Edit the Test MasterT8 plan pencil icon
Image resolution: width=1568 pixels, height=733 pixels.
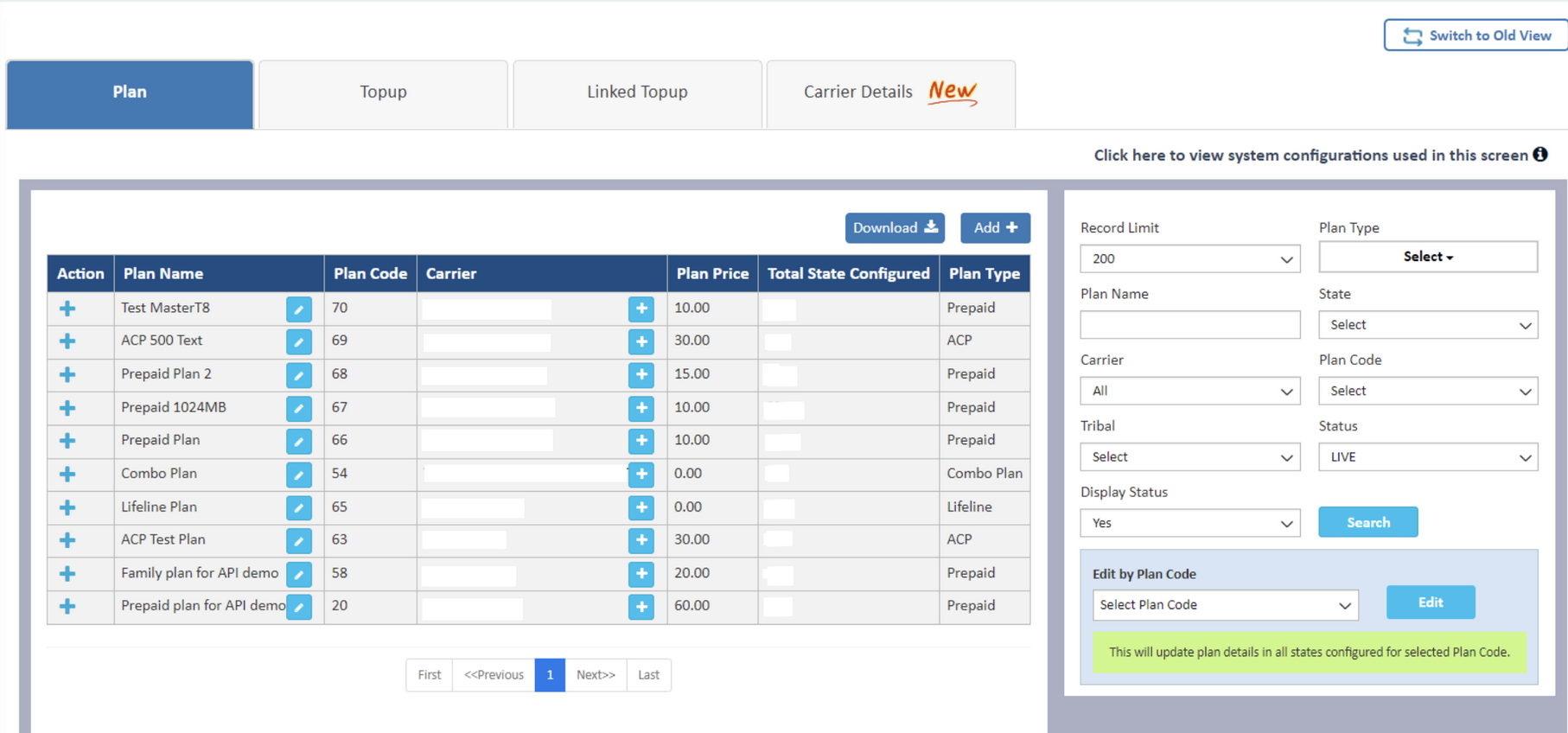299,309
